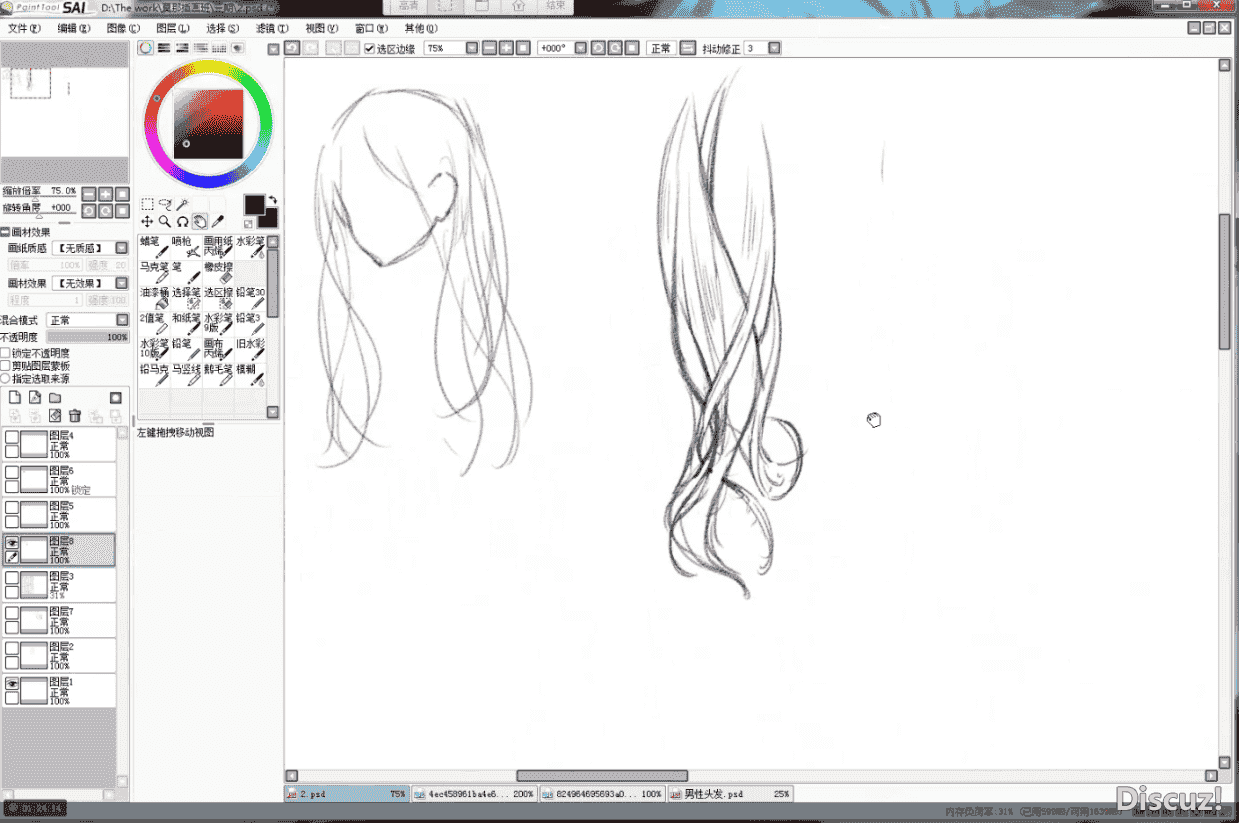The width and height of the screenshot is (1239, 823).
Task: Pick the eyedropper color picker tool
Action: coord(218,221)
